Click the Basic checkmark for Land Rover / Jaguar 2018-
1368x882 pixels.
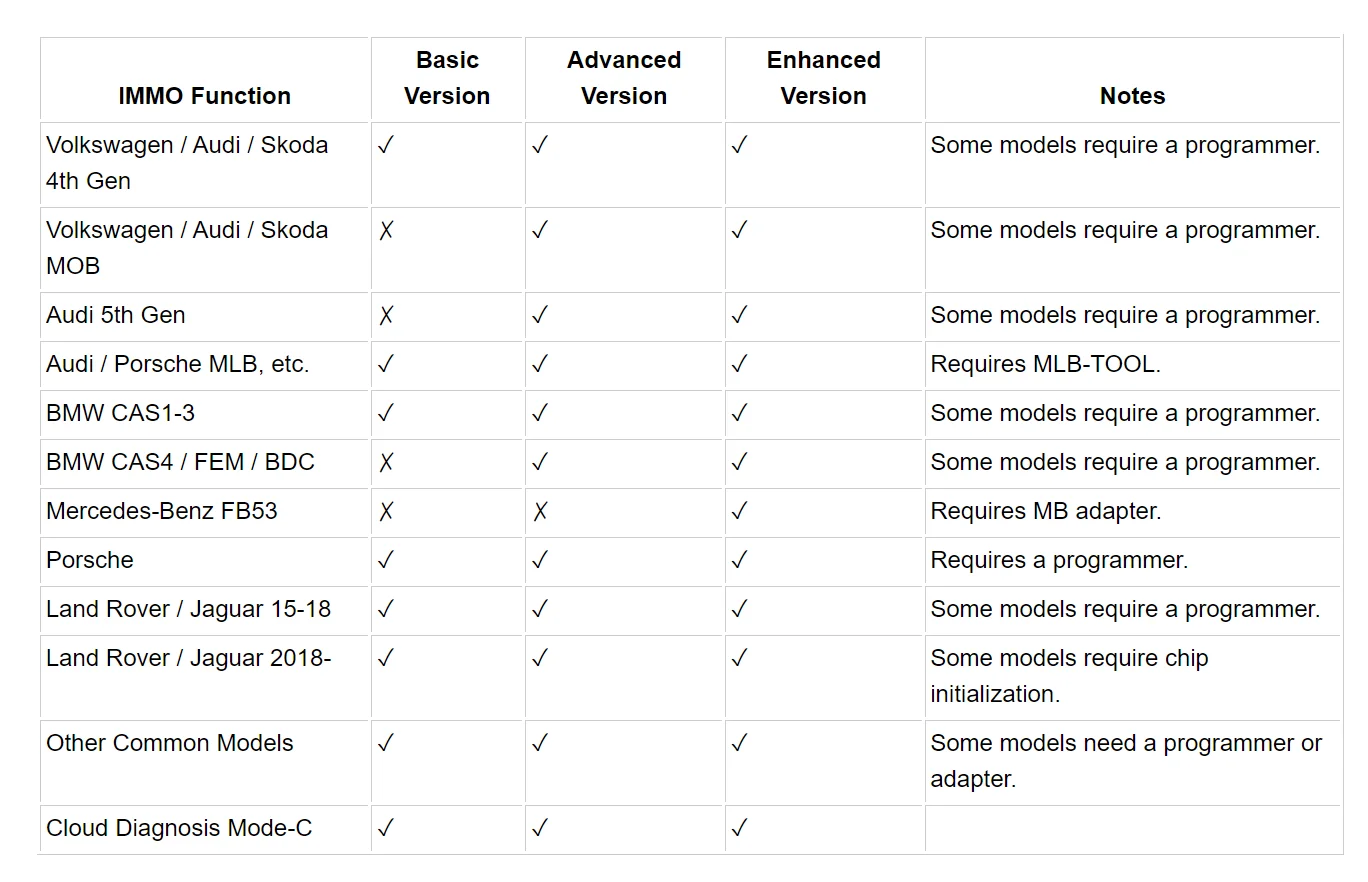coord(386,658)
